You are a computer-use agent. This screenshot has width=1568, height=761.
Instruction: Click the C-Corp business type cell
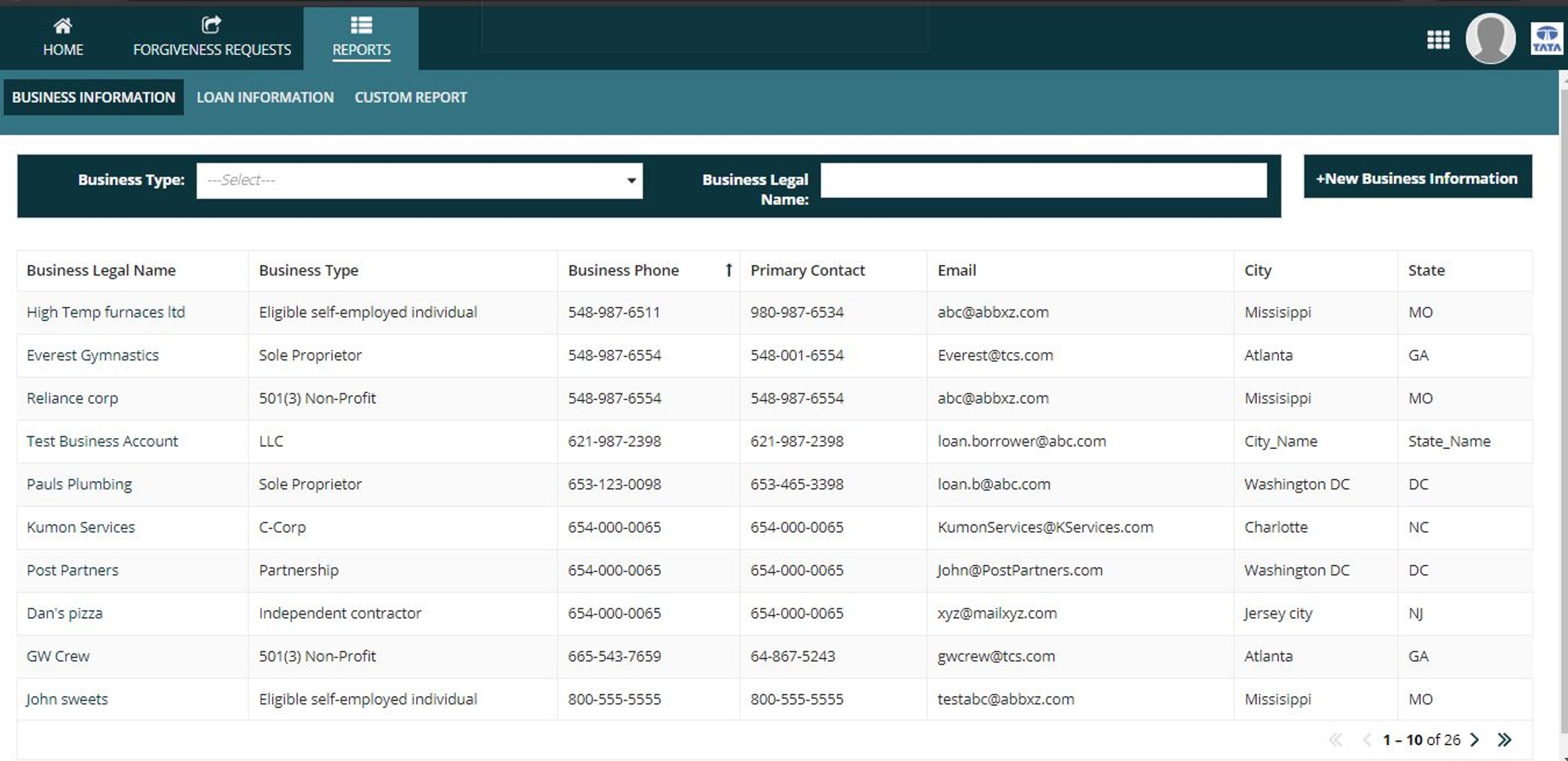click(282, 527)
